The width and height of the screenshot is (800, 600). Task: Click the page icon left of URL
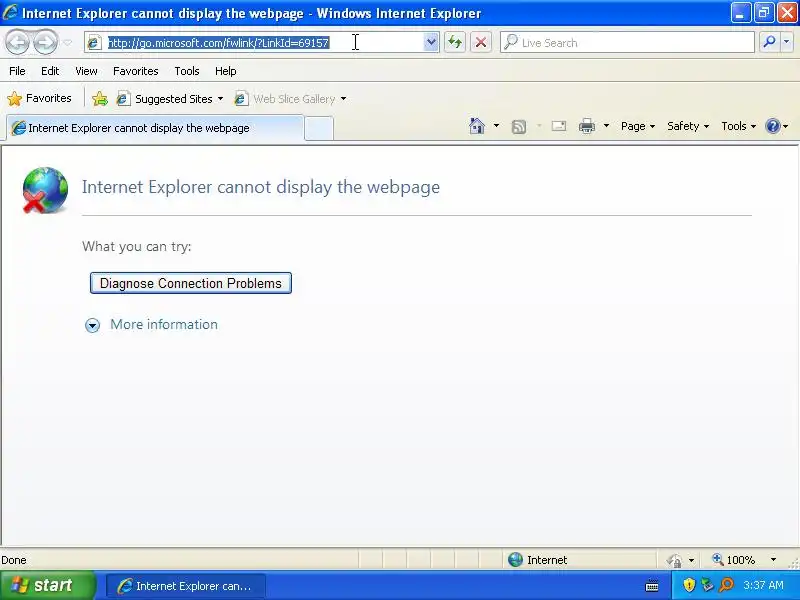[x=93, y=42]
